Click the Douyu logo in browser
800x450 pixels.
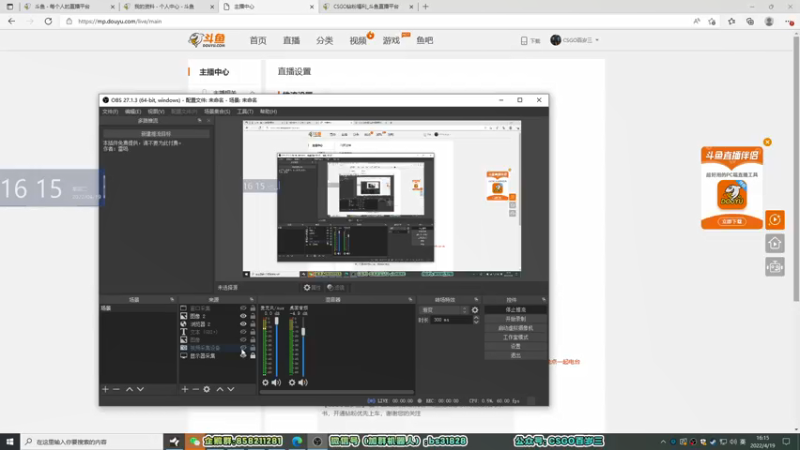click(x=207, y=40)
